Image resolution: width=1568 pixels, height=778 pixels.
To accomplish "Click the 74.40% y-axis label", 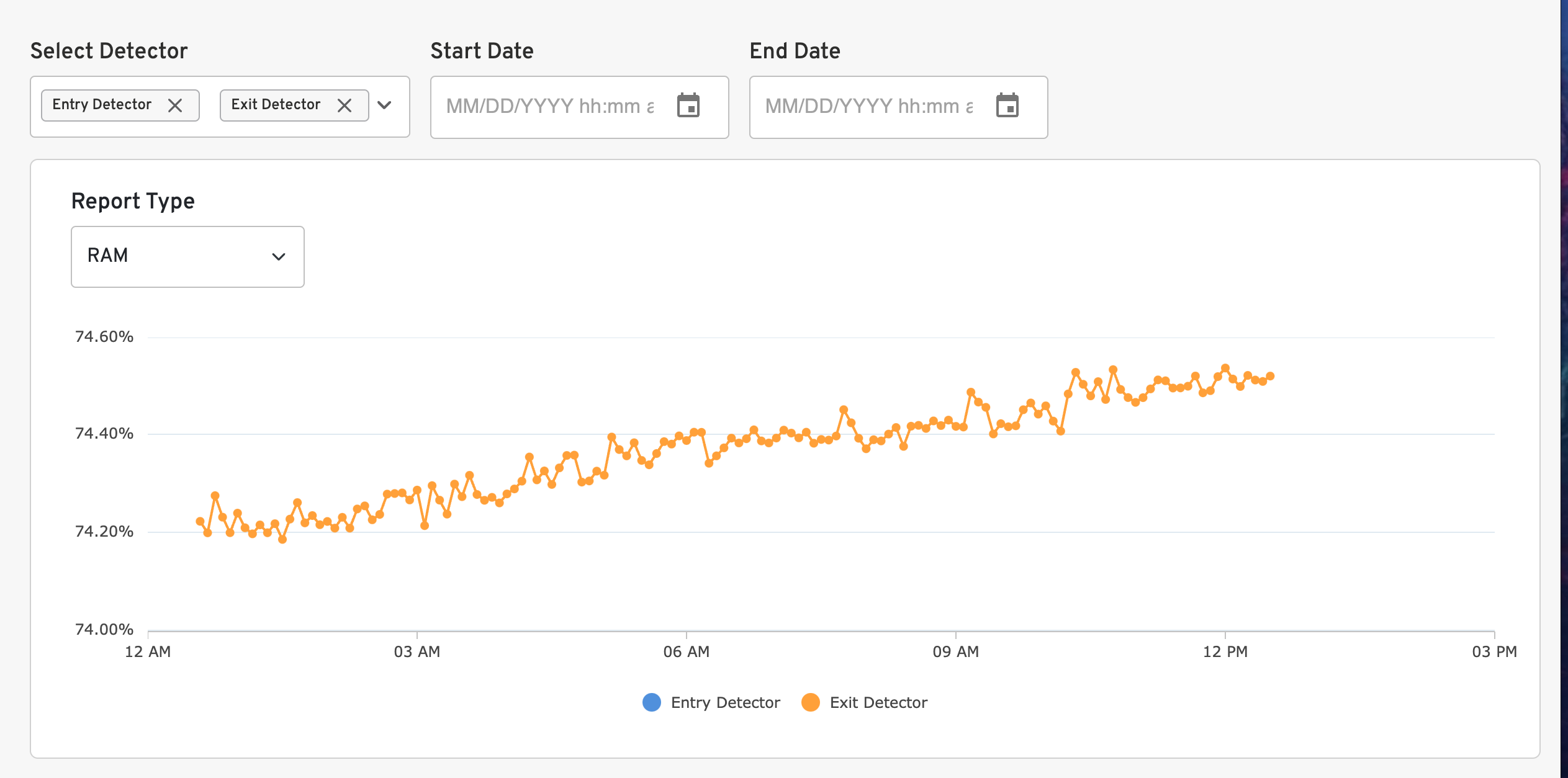I will (104, 433).
